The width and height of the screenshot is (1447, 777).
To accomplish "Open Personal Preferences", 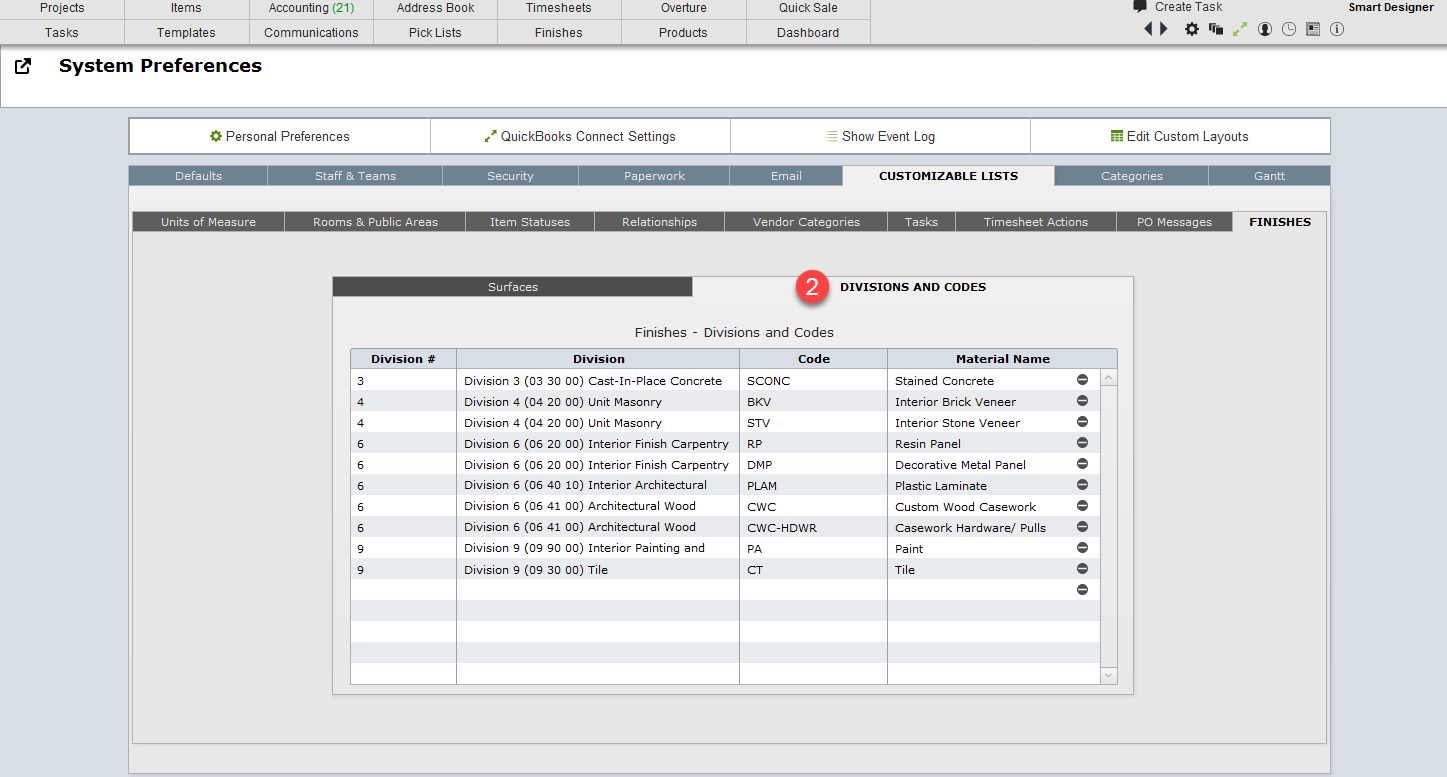I will click(x=280, y=136).
